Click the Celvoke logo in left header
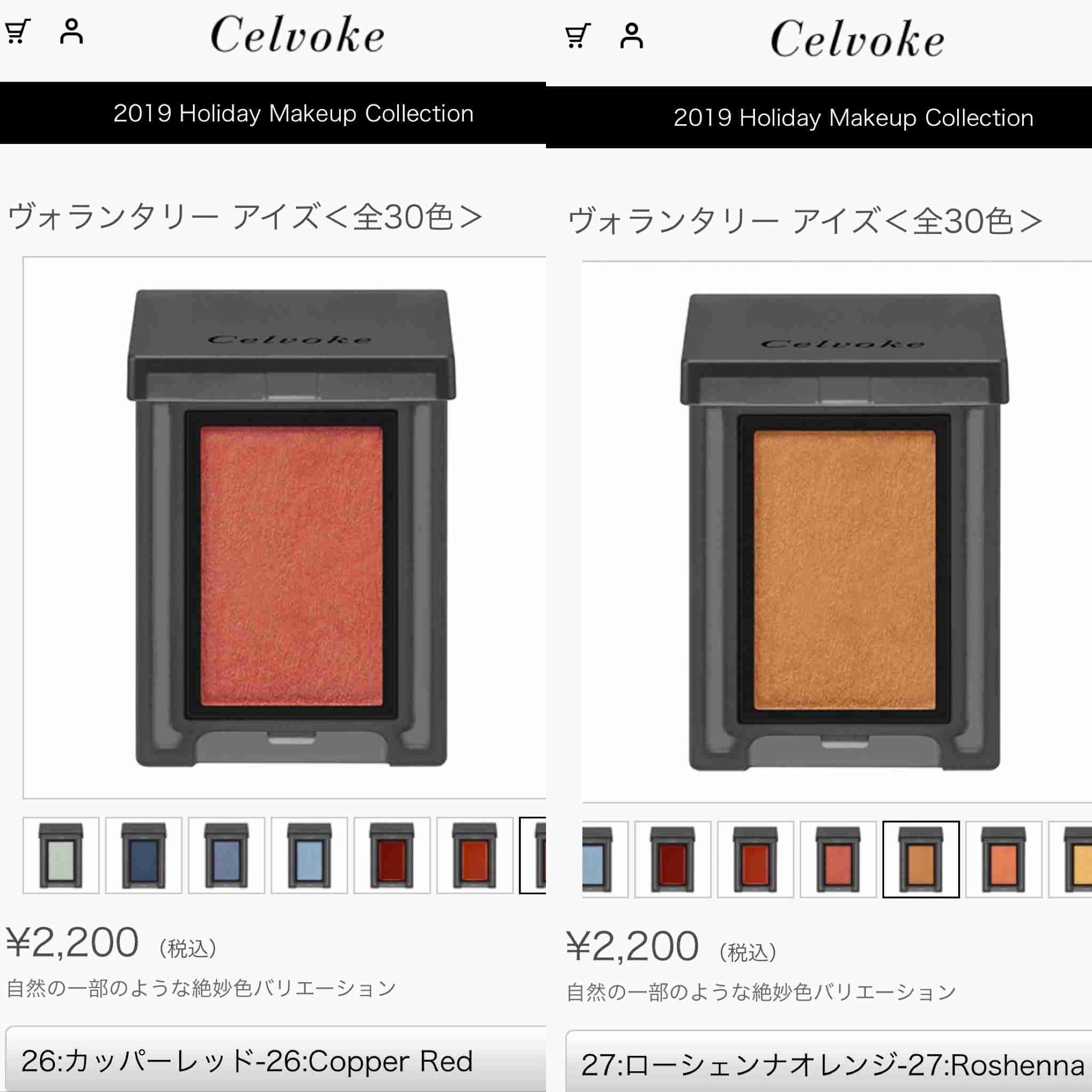 (298, 35)
